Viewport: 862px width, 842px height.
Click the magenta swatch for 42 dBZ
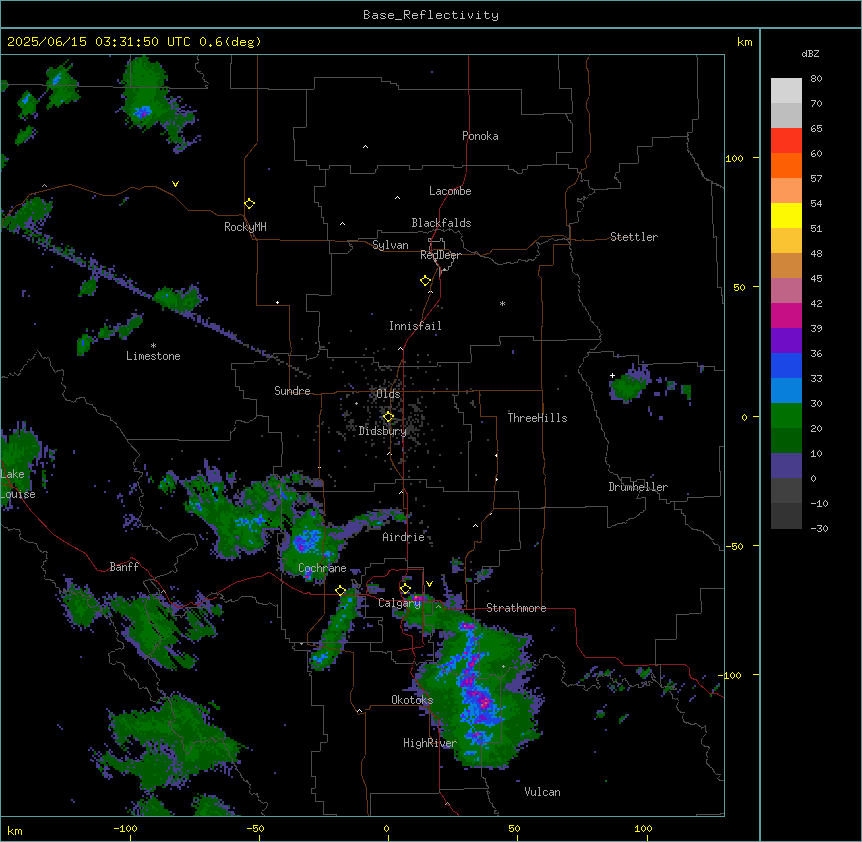[786, 315]
